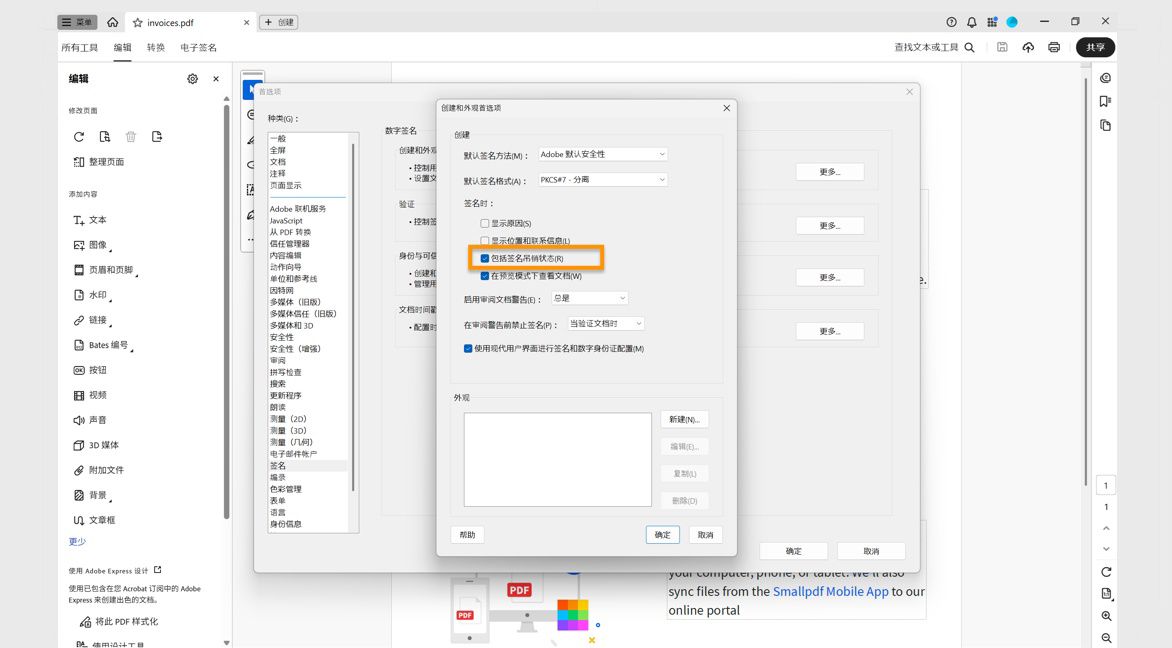Open 整理页面 organize pages
The image size is (1172, 648).
click(99, 161)
